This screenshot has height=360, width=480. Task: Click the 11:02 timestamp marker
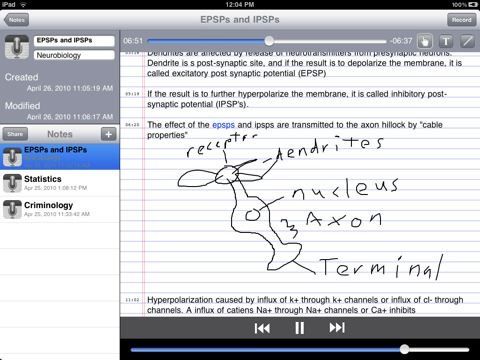pyautogui.click(x=132, y=300)
